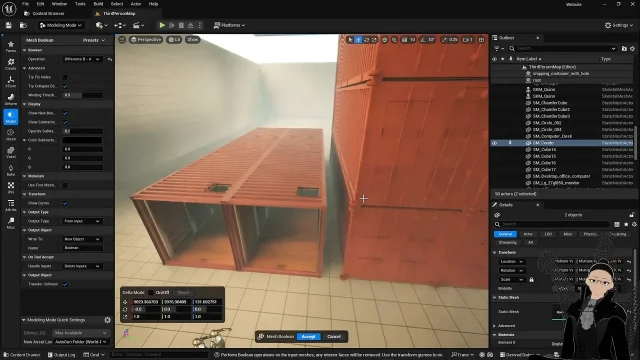Open the Mesh tool palette category
This screenshot has height=360, width=640.
pyautogui.click(x=11, y=135)
